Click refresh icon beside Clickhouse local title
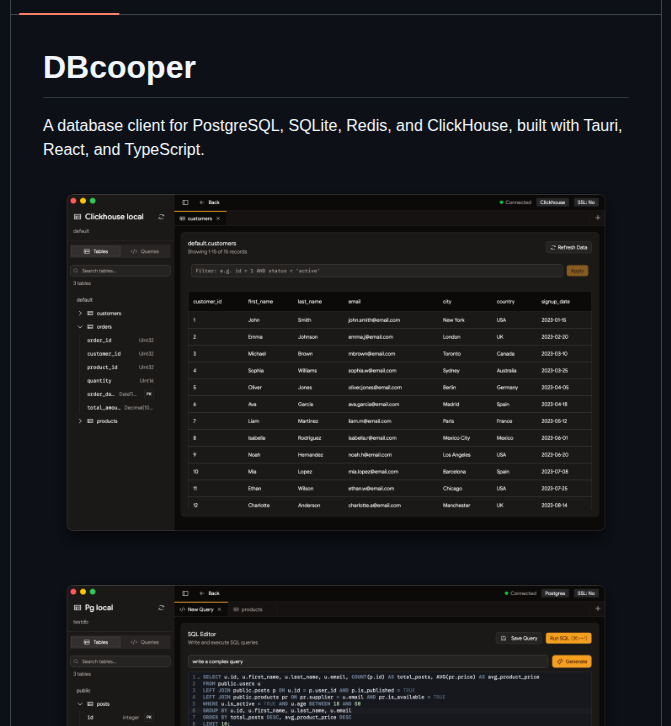The image size is (671, 726). 161,217
